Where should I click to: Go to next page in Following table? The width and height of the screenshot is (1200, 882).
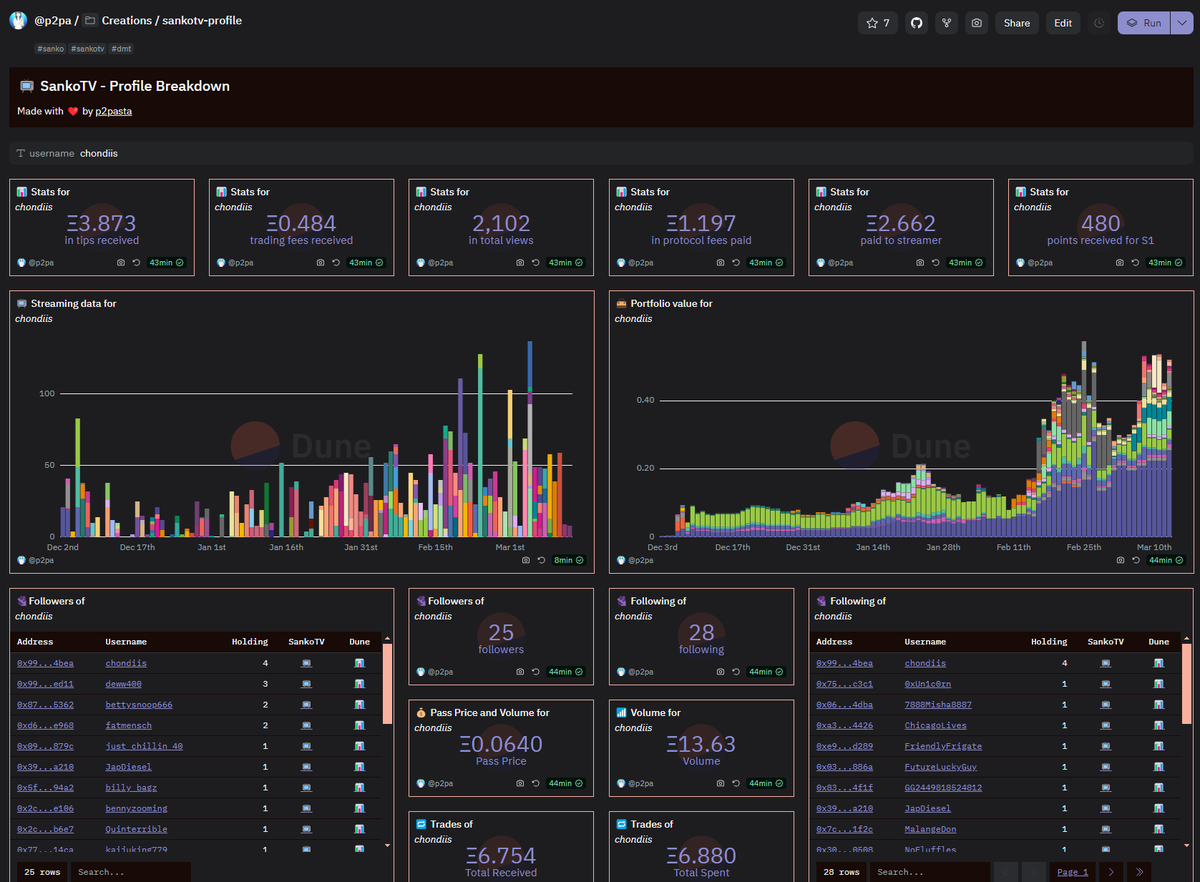click(x=1111, y=871)
